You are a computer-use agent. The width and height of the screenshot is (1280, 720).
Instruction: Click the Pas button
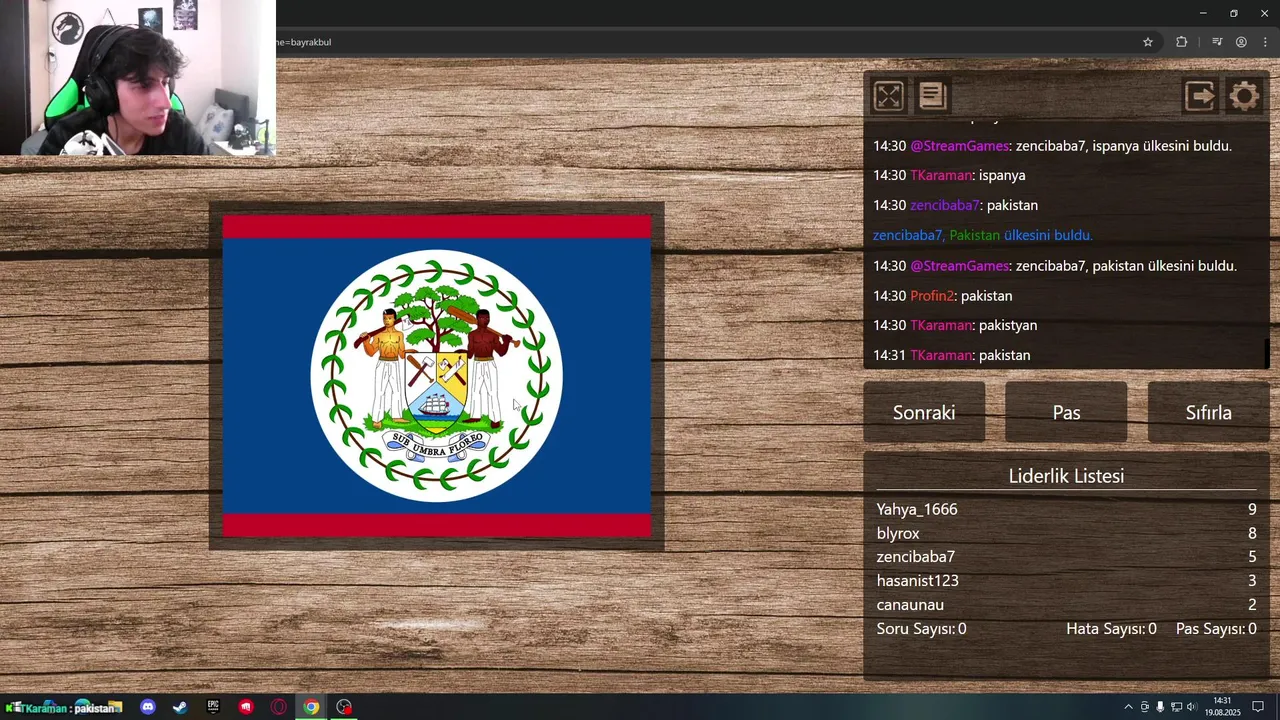1066,412
